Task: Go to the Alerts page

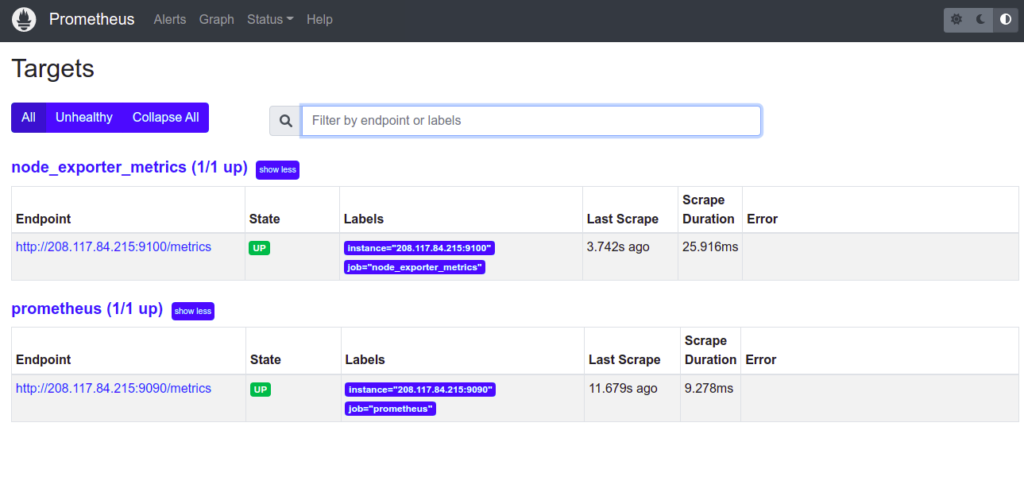Action: tap(170, 20)
